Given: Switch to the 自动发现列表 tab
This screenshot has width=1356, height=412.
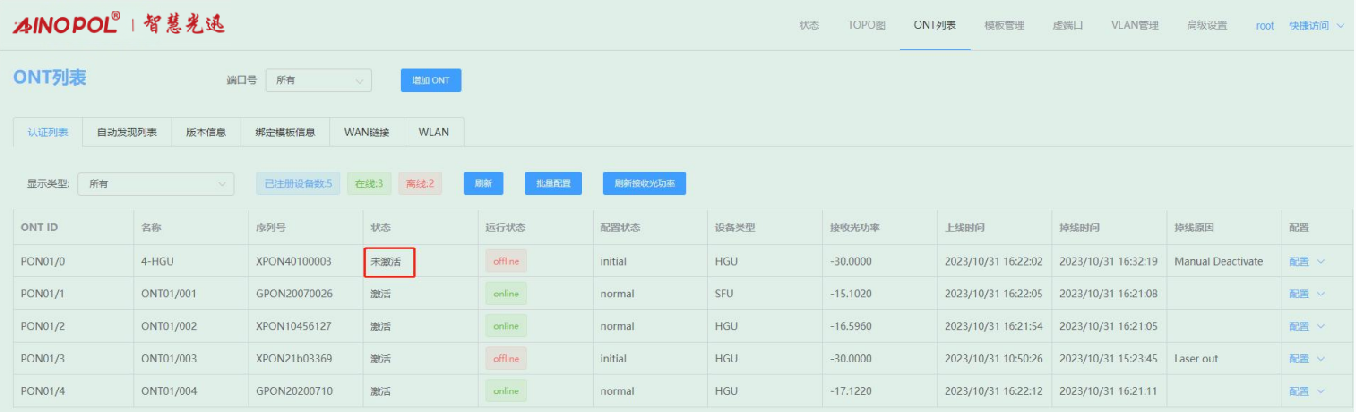Looking at the screenshot, I should [127, 132].
